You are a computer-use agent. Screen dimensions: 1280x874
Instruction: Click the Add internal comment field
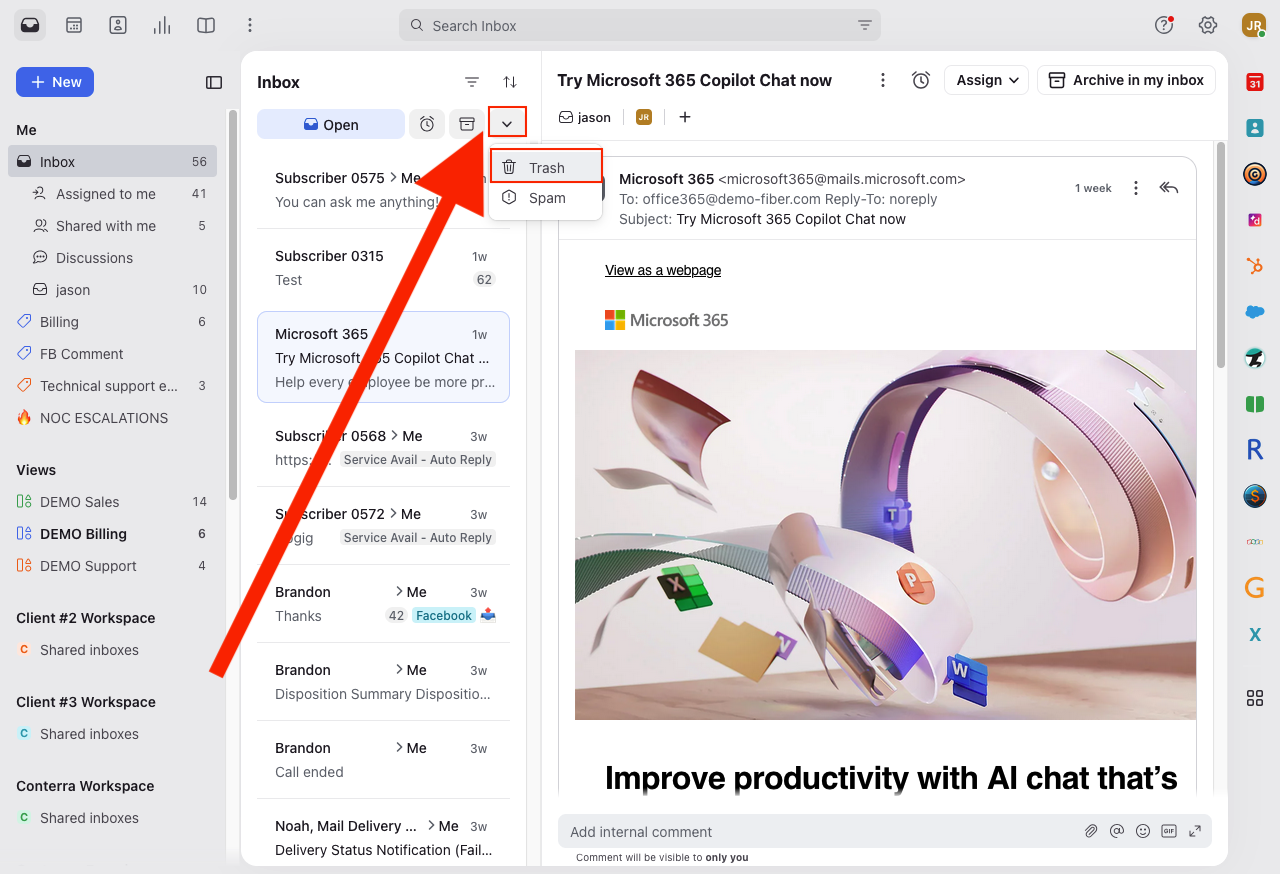tap(820, 831)
